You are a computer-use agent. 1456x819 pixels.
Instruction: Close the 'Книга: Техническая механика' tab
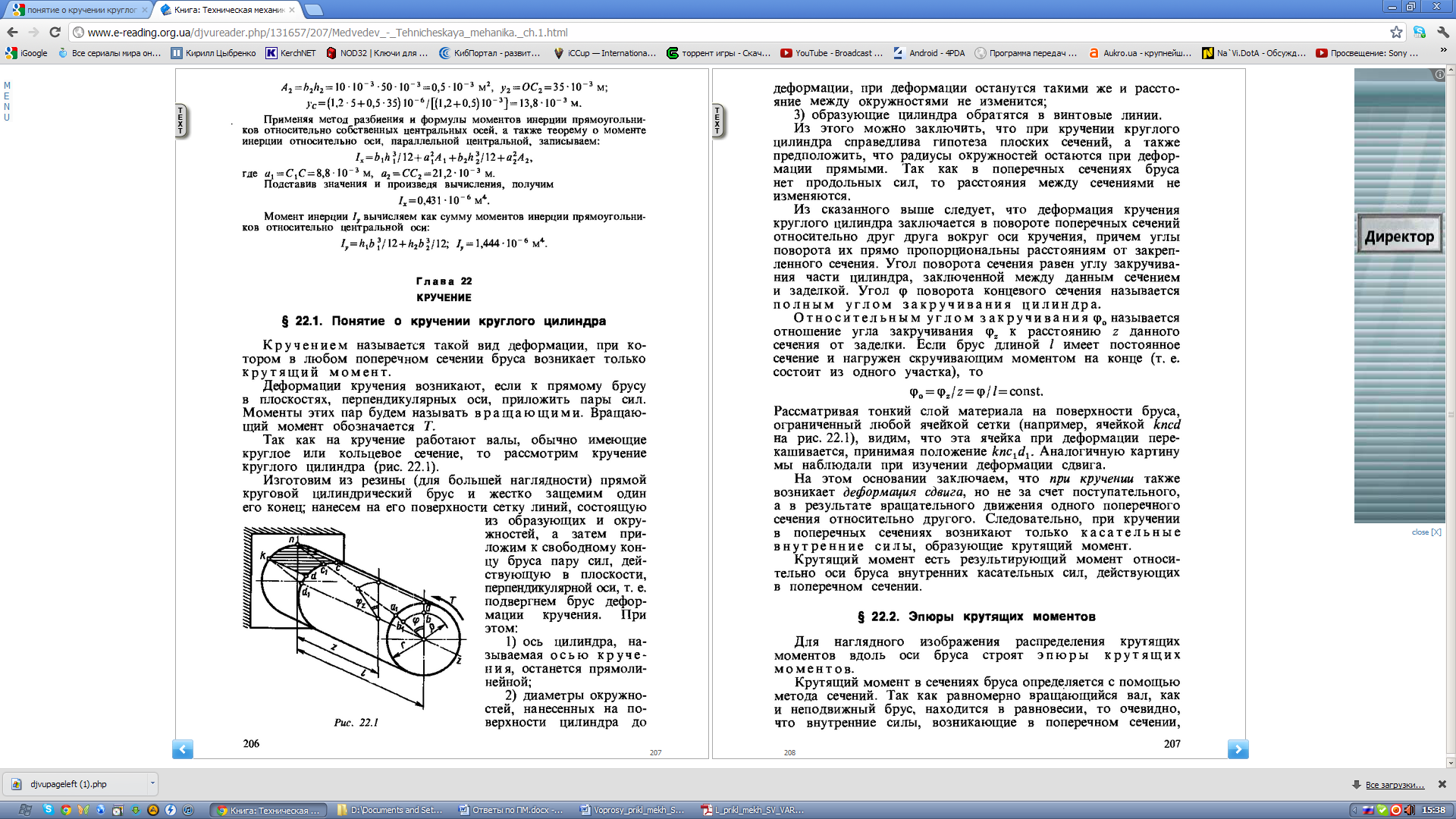coord(292,10)
